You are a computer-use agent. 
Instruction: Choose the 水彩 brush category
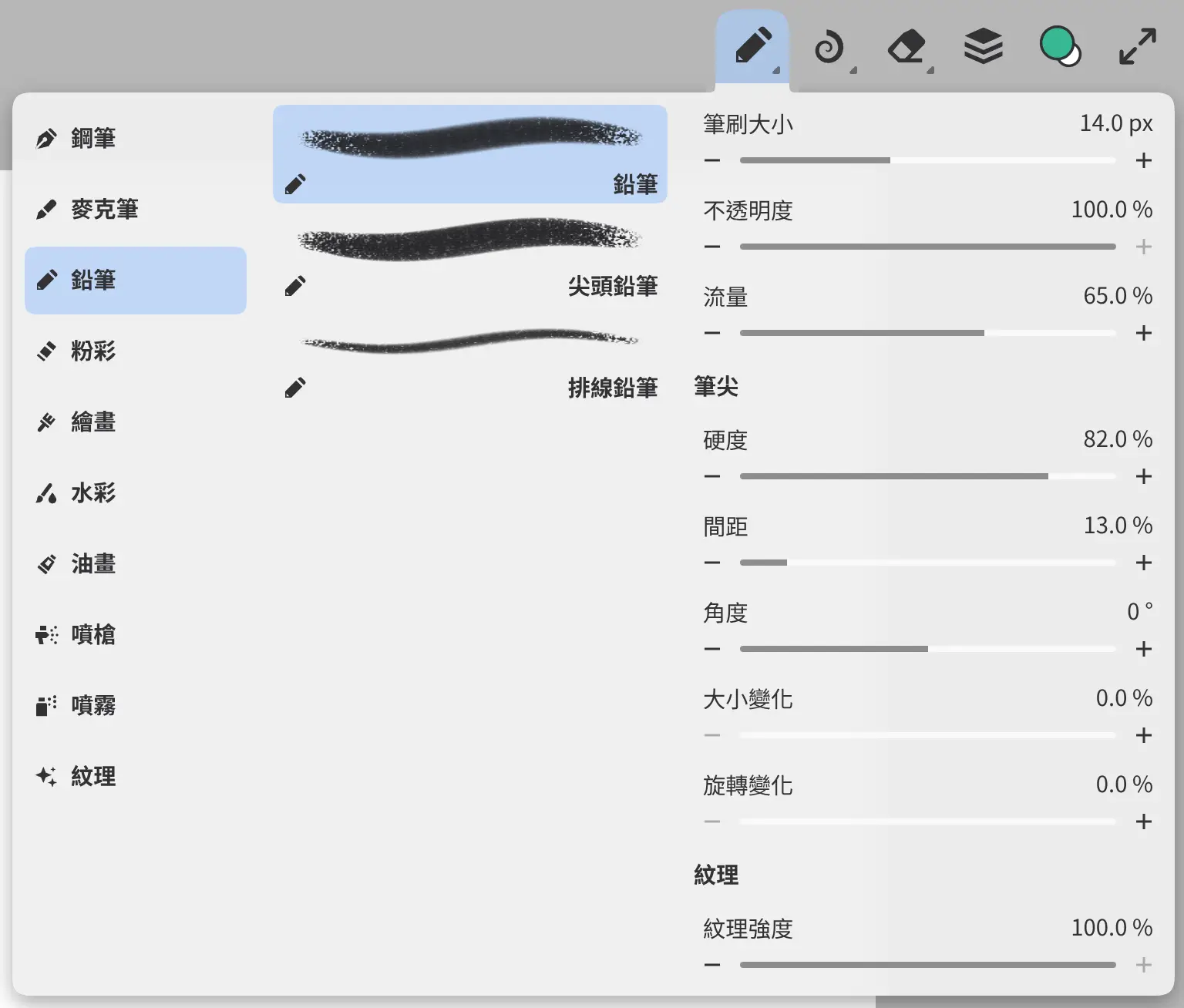click(x=136, y=493)
